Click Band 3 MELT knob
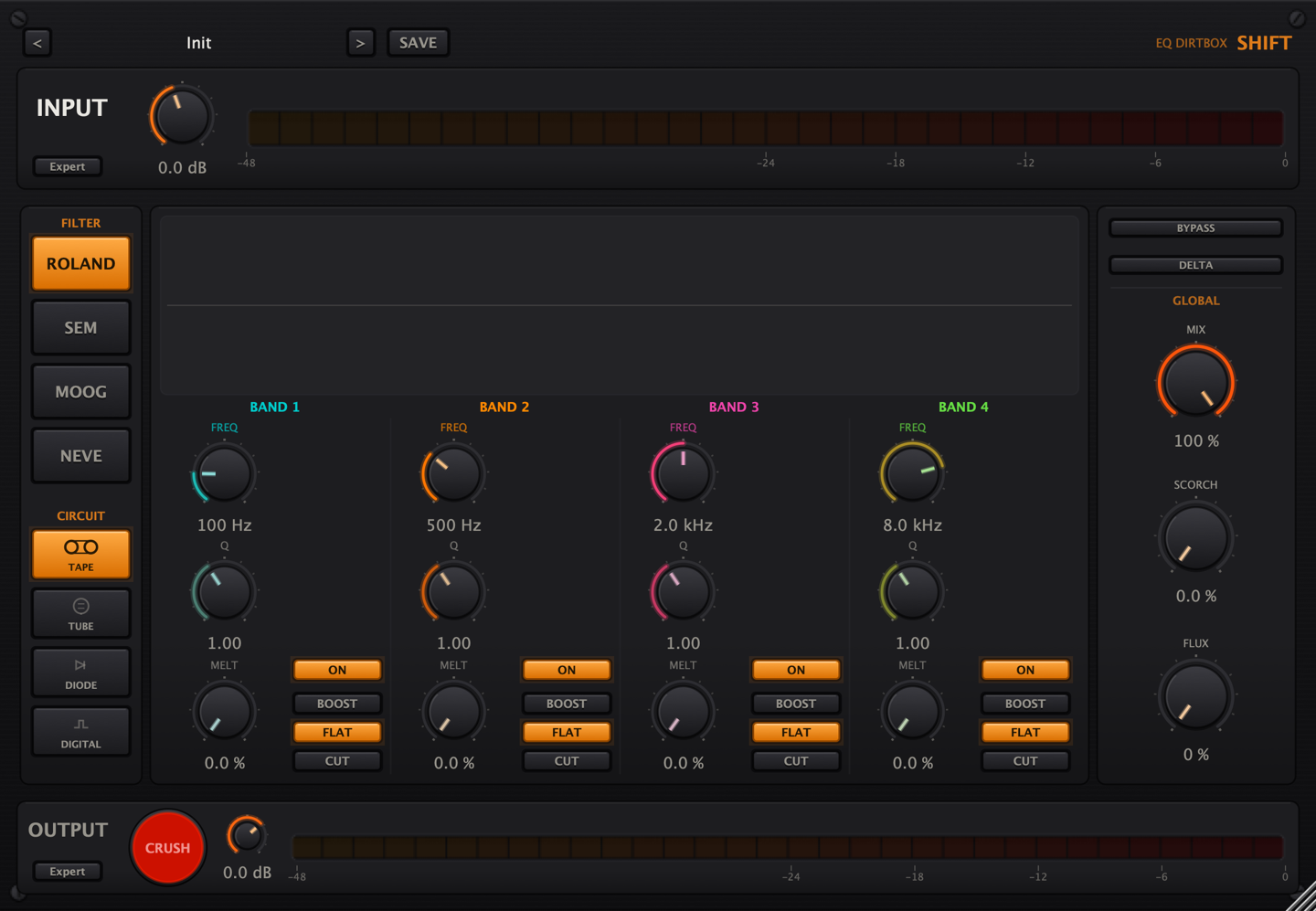Viewport: 1316px width, 911px height. click(683, 711)
